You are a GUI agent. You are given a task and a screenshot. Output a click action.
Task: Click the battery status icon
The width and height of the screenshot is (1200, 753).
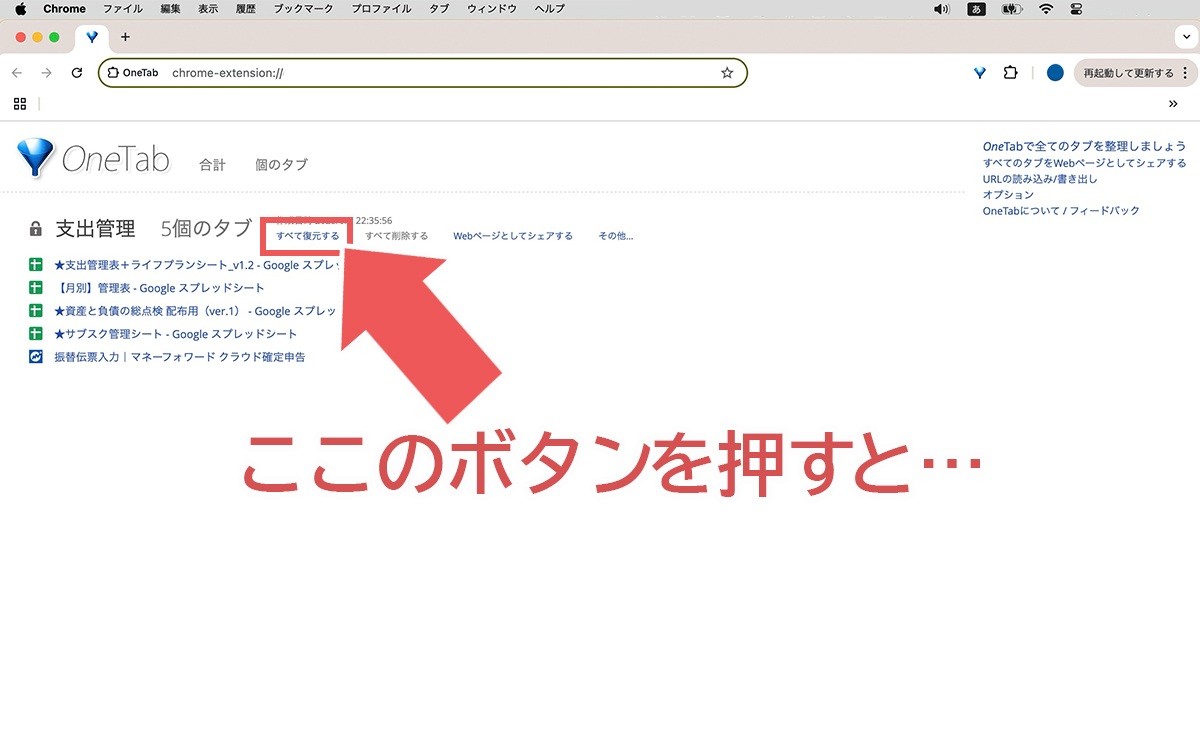click(x=1010, y=9)
